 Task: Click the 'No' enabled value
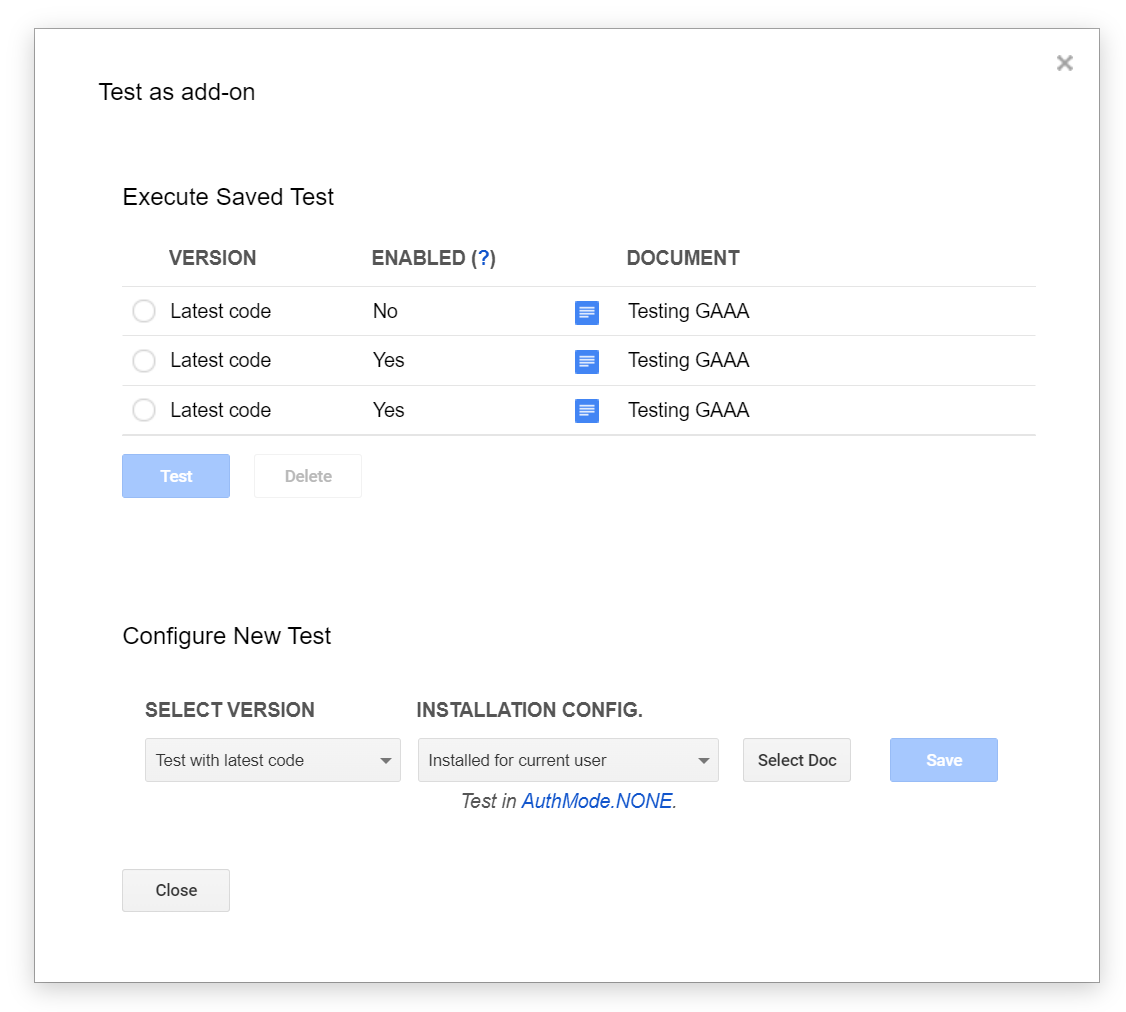point(385,311)
